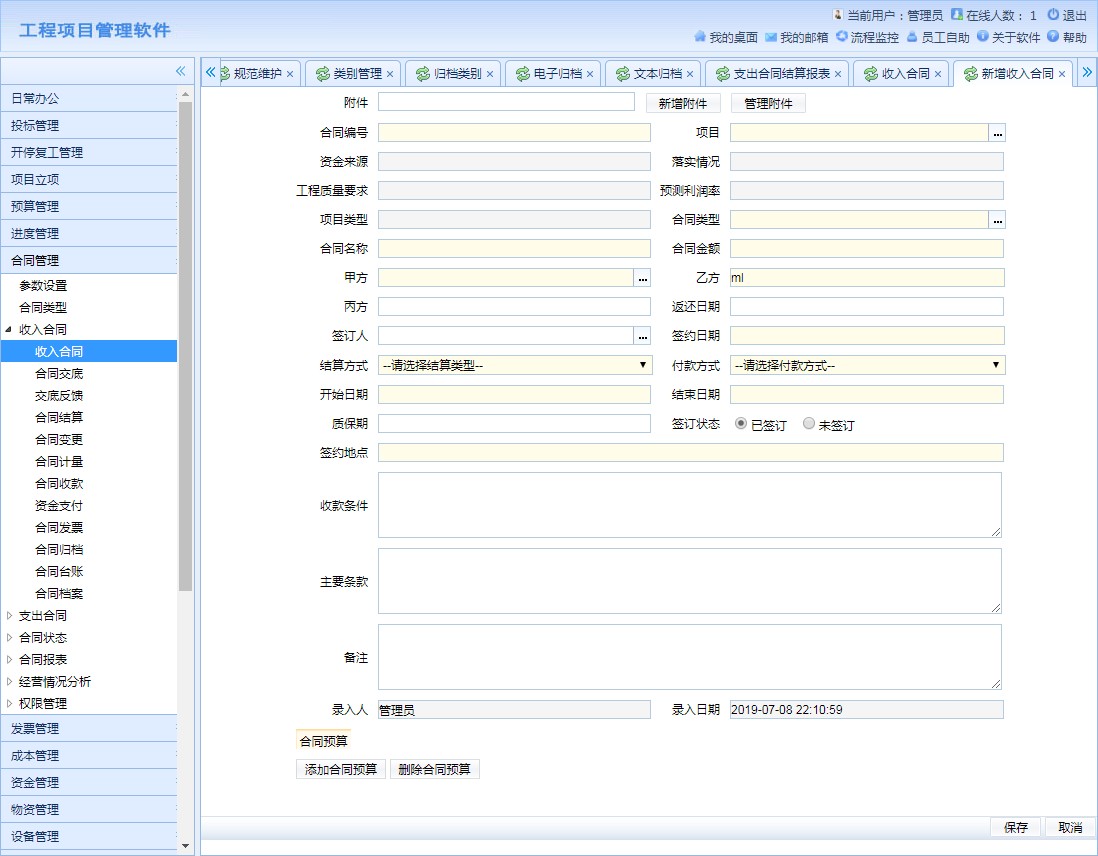Click refresh icon on 文本归档 tab
Screen dimensions: 1098x856
623,74
